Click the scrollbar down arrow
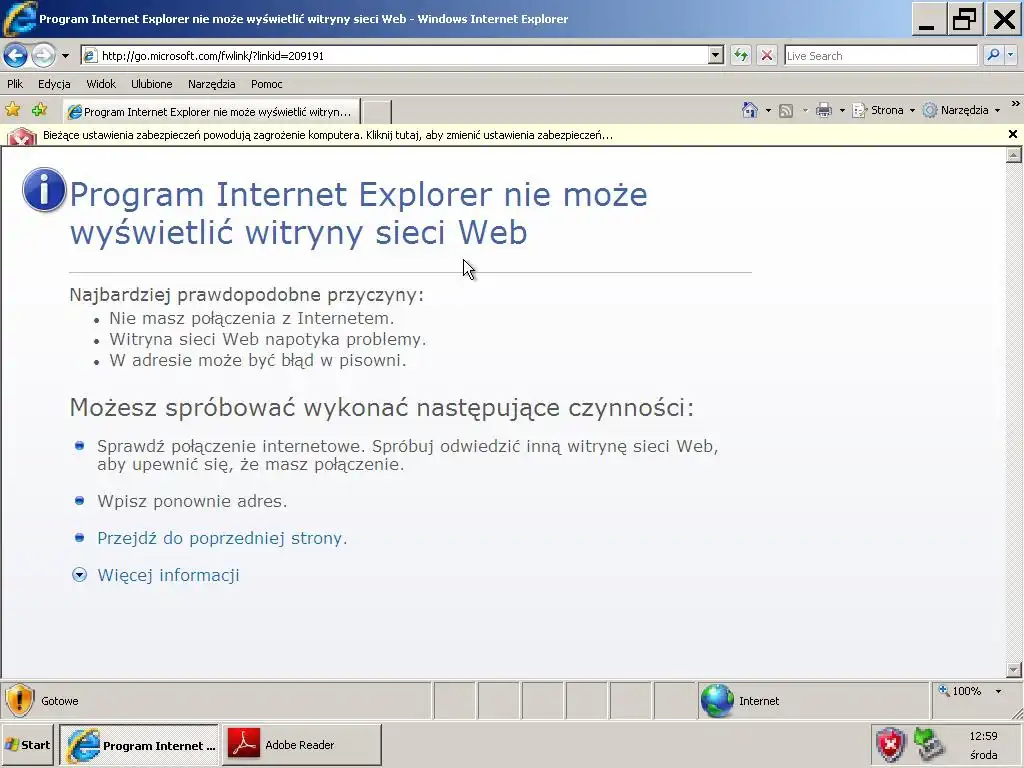The image size is (1024, 768). point(1014,669)
